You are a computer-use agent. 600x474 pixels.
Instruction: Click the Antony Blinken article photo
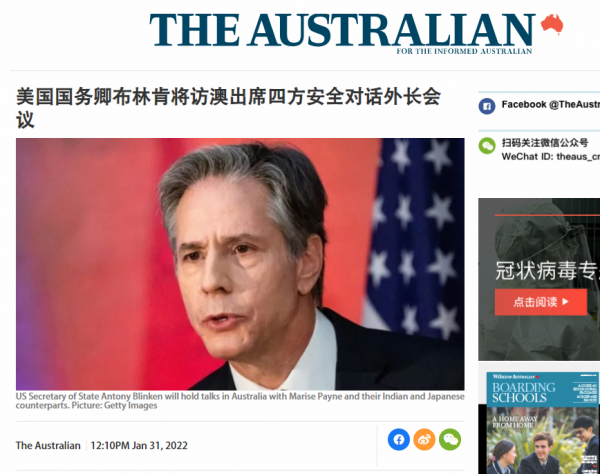[240, 264]
